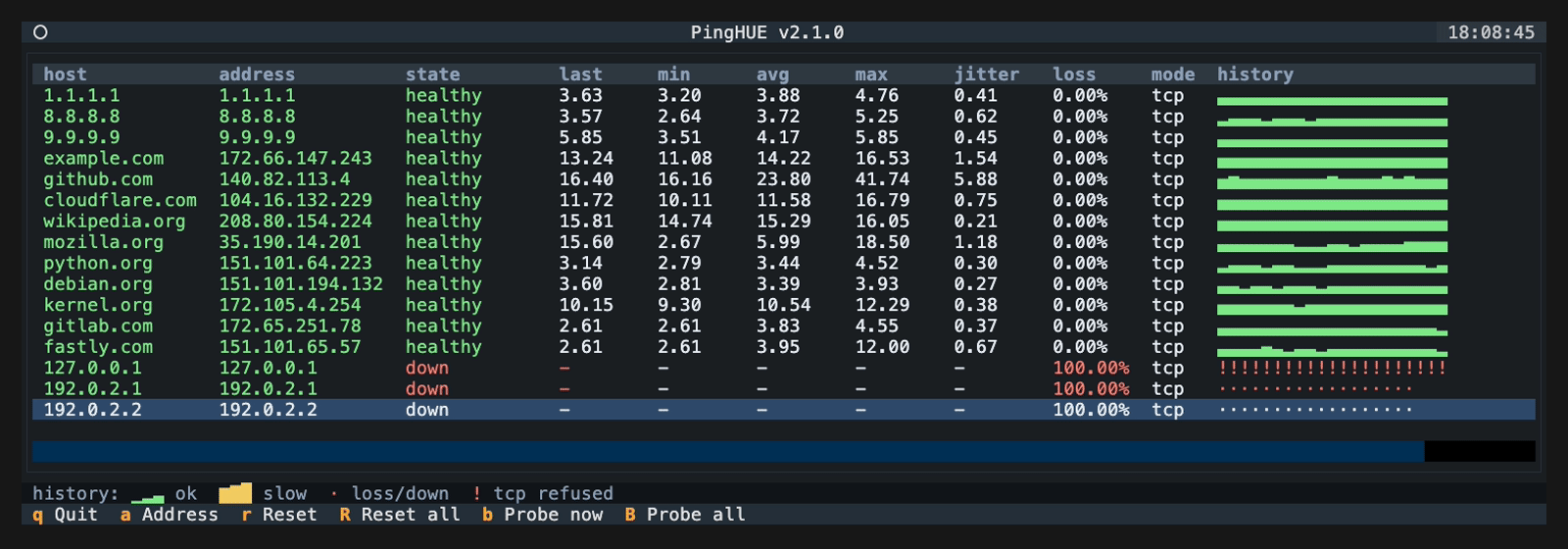
Task: Select the 1.1.1.1 host row
Action: point(784,95)
